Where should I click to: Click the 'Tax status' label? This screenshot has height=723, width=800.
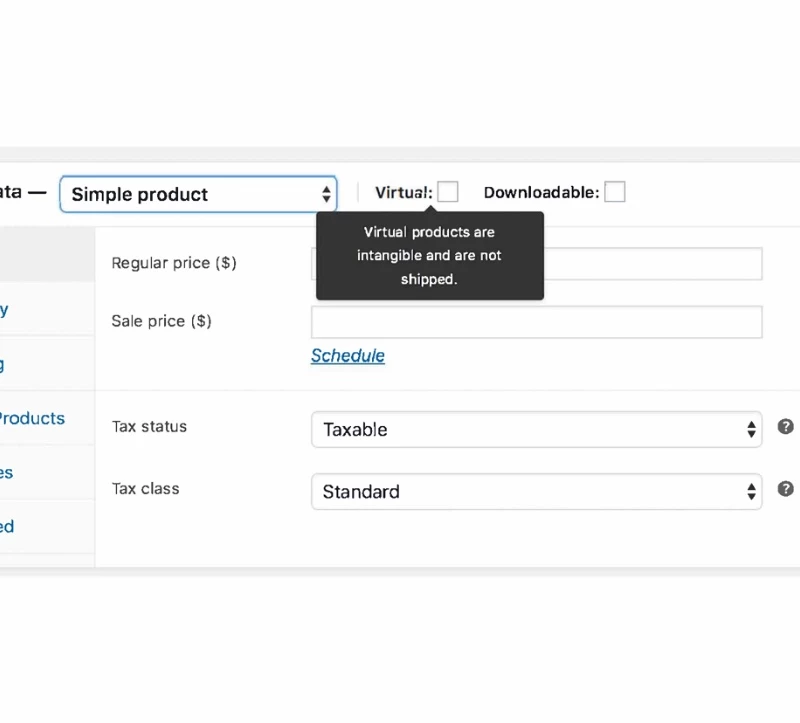(149, 427)
